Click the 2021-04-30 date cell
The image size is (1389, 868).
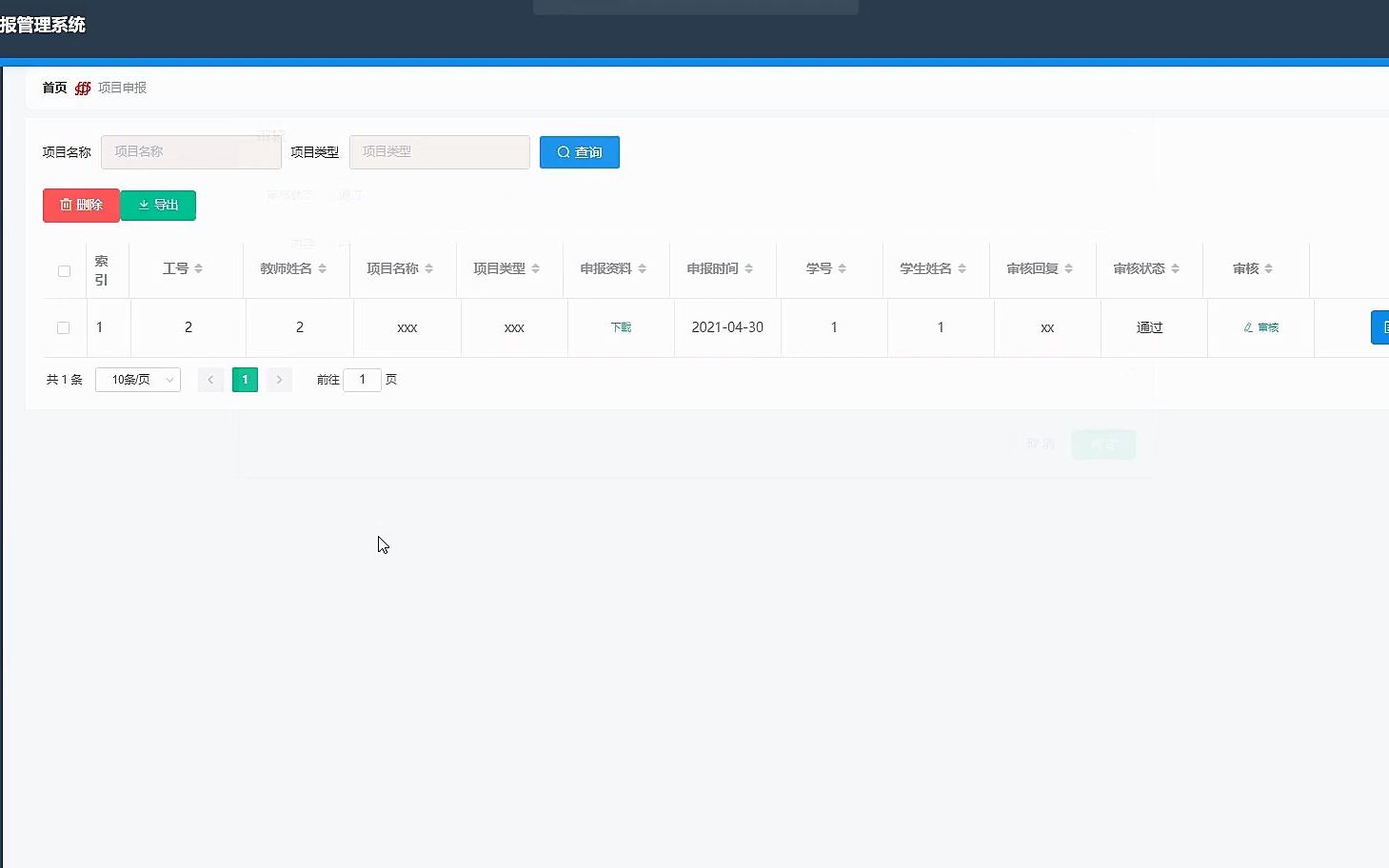point(727,327)
